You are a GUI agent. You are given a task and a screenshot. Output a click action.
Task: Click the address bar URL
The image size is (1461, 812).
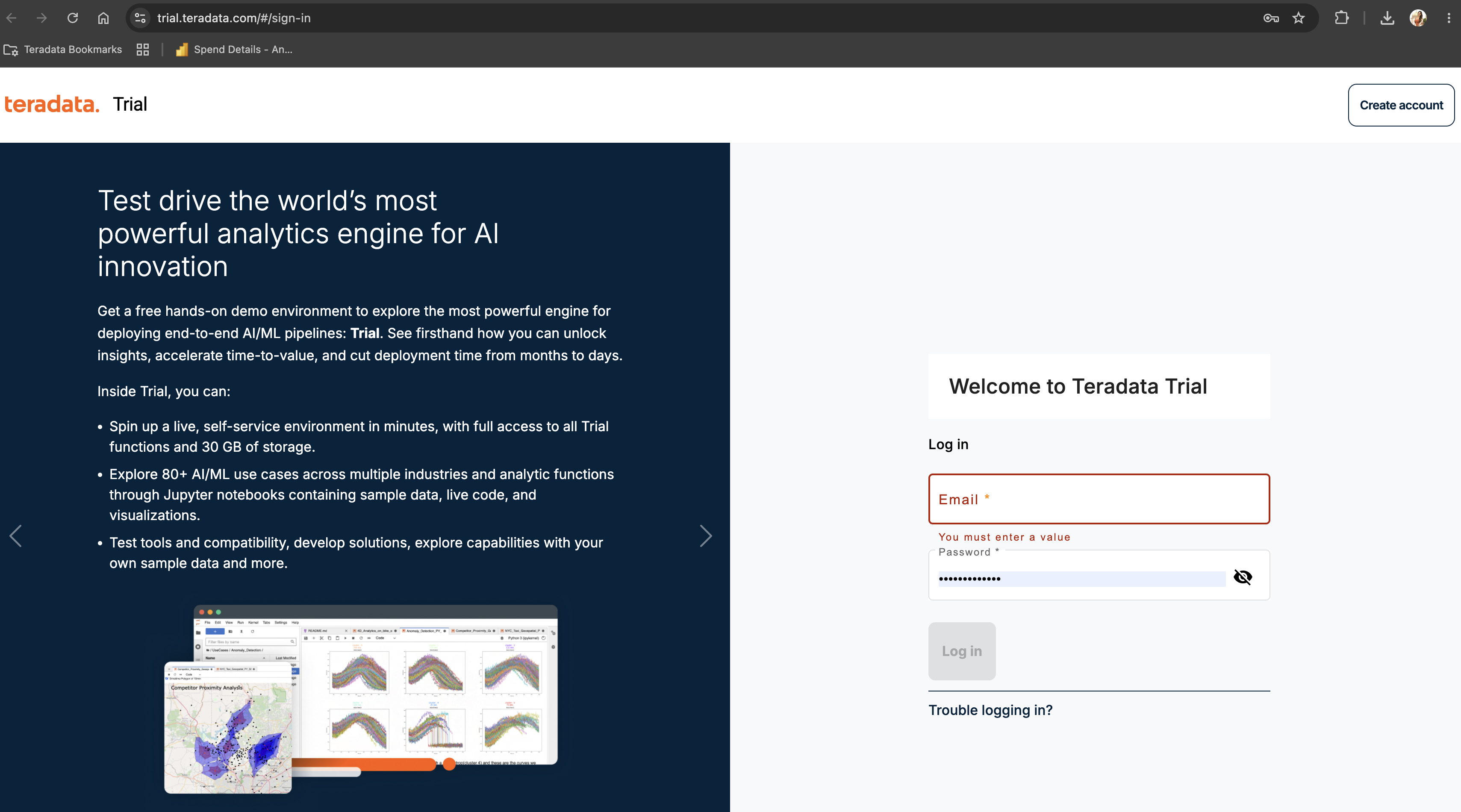click(x=234, y=18)
